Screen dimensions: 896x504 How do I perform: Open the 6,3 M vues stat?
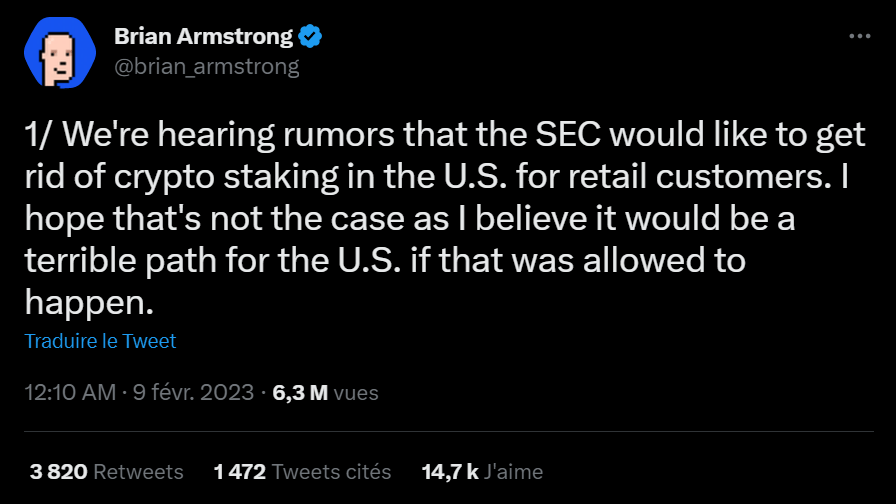325,392
